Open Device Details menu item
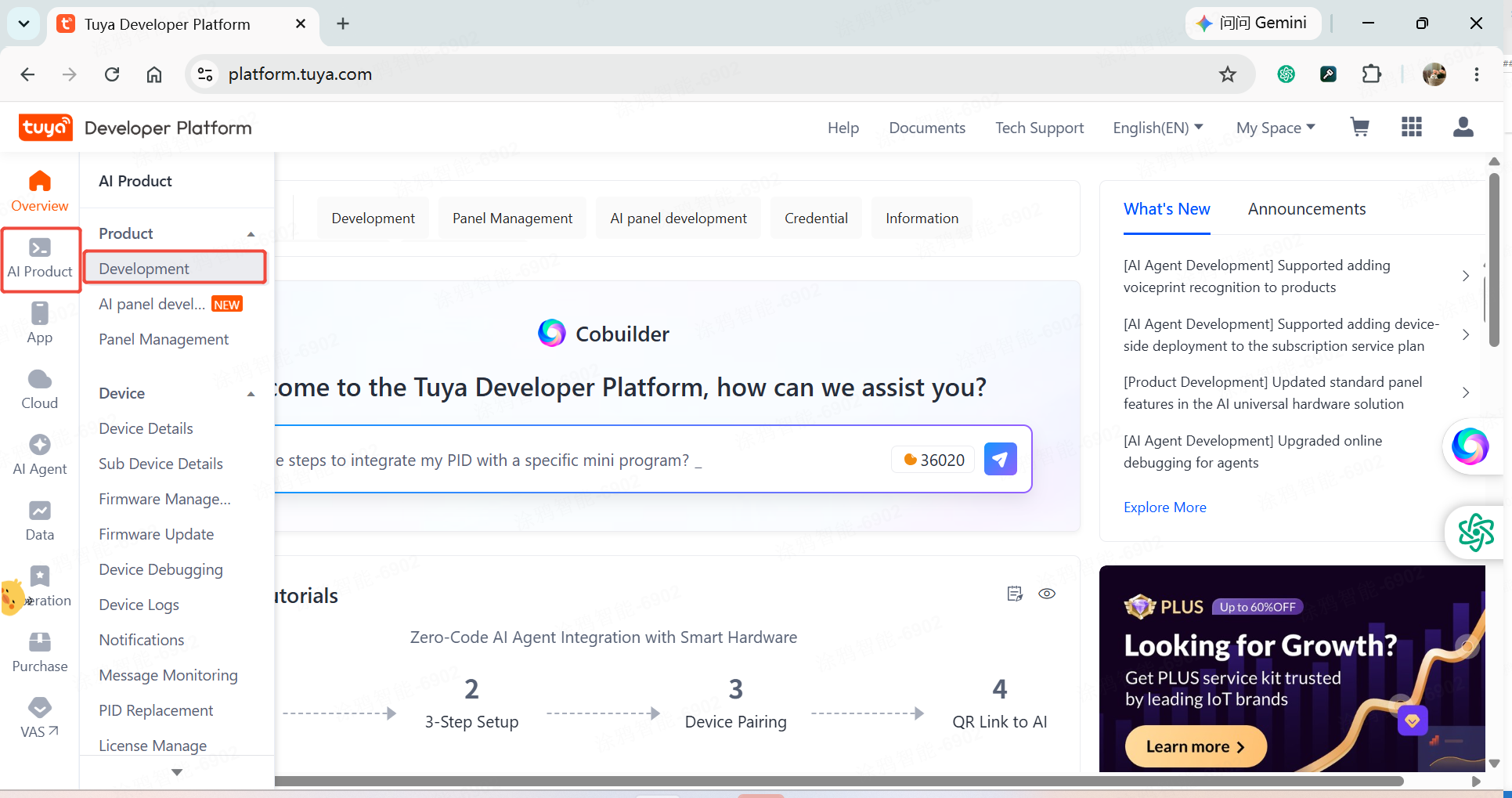 tap(146, 428)
